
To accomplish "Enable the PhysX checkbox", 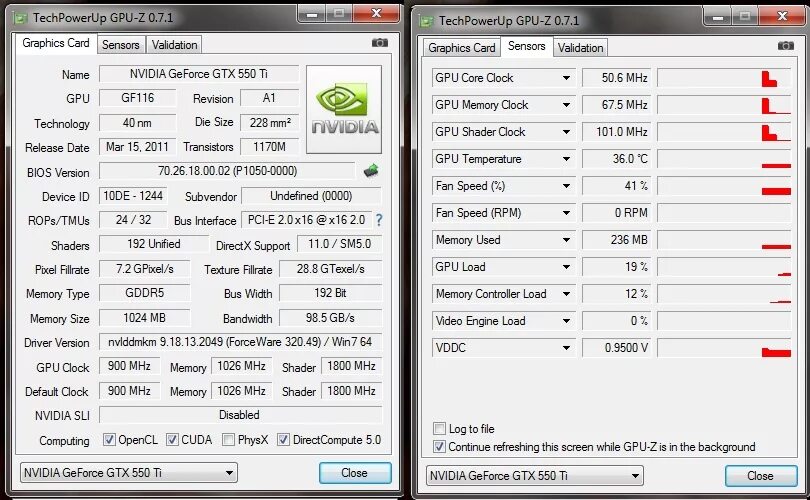I will (228, 440).
